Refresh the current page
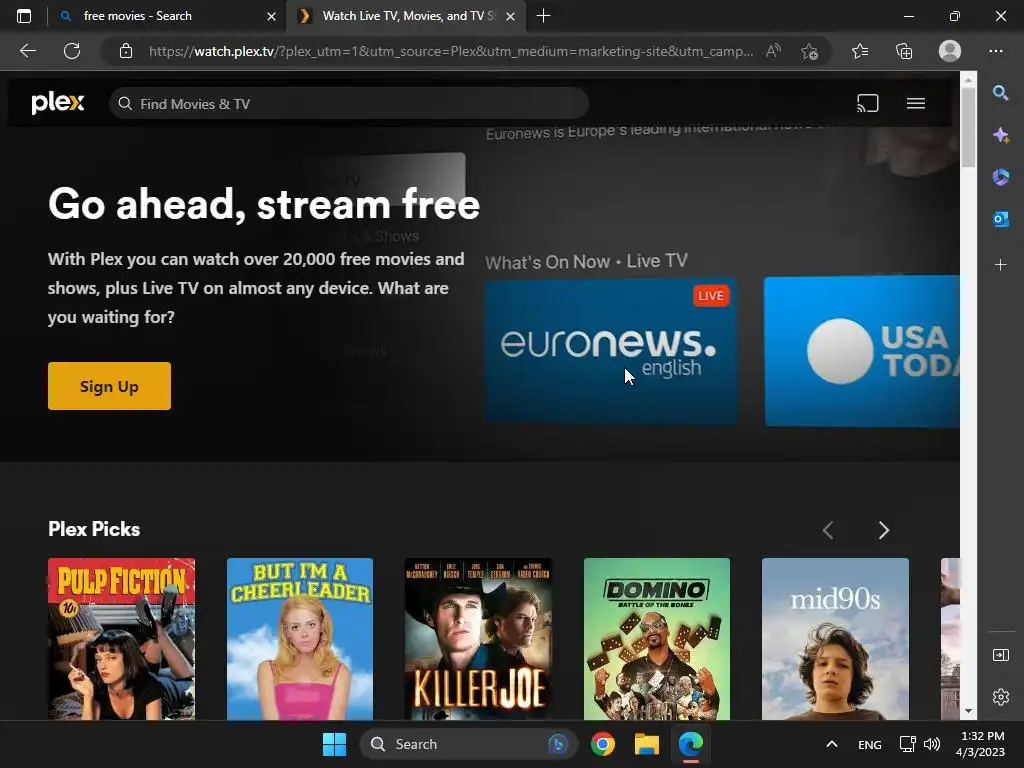The width and height of the screenshot is (1024, 768). tap(72, 51)
